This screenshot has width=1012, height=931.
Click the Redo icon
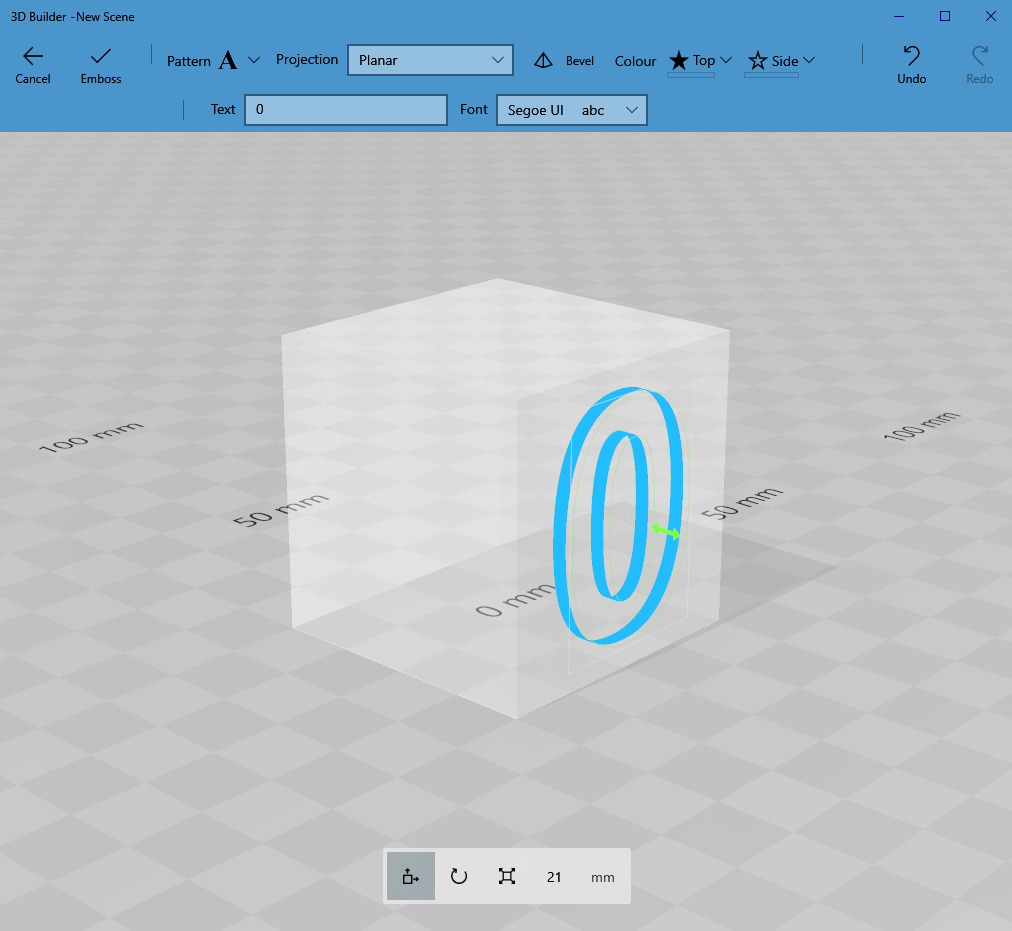click(978, 60)
